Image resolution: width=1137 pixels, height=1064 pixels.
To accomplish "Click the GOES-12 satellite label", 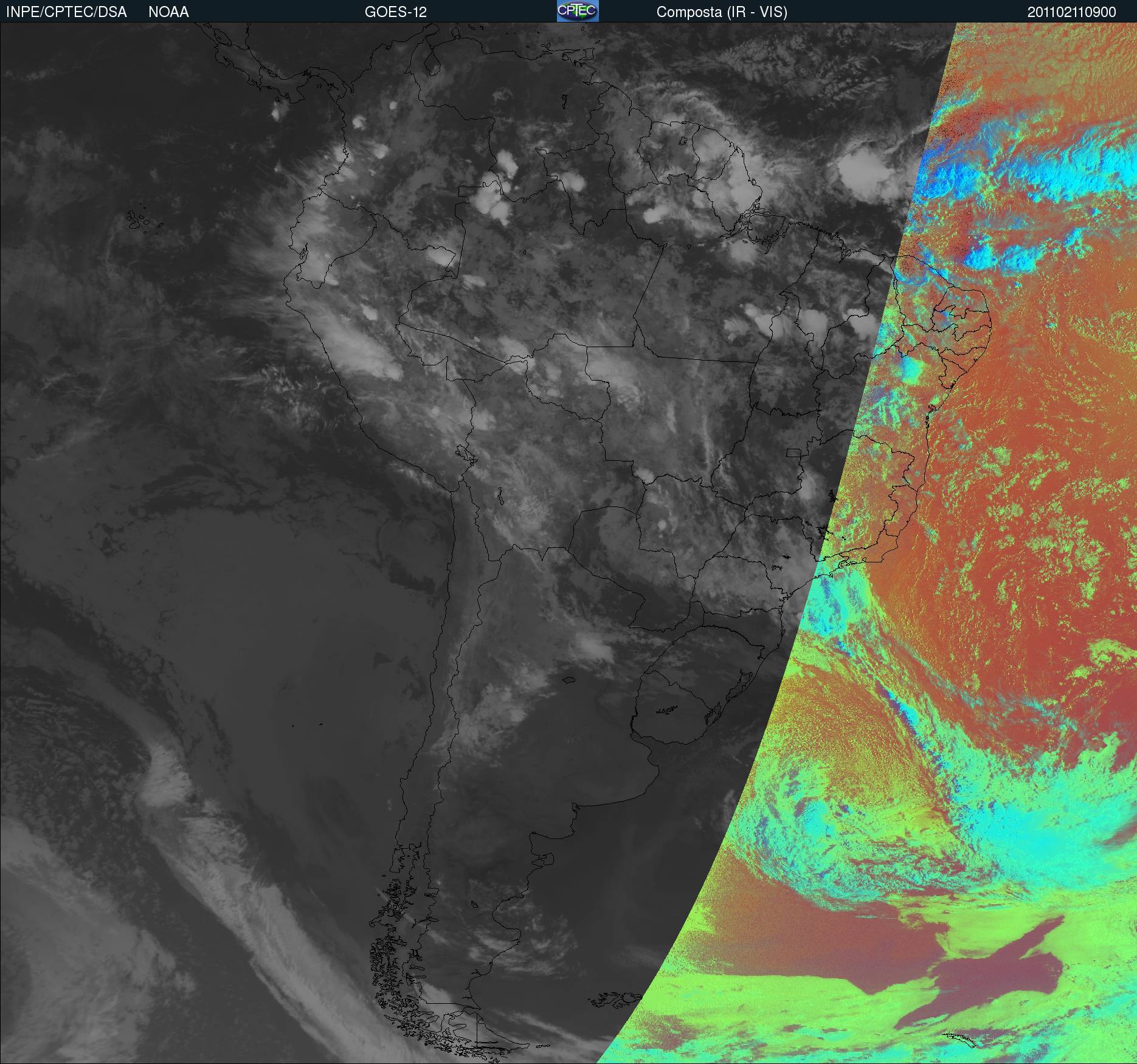I will pos(395,12).
